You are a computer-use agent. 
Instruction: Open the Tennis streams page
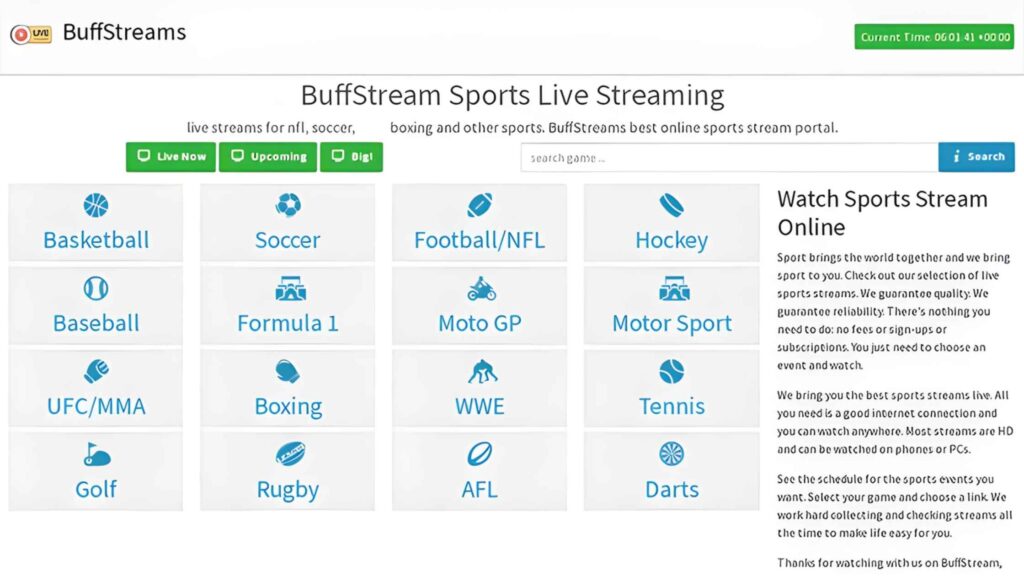[671, 387]
